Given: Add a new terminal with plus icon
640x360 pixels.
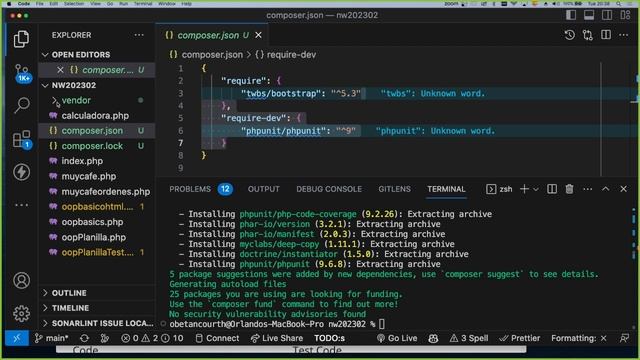Looking at the screenshot, I should pyautogui.click(x=524, y=189).
